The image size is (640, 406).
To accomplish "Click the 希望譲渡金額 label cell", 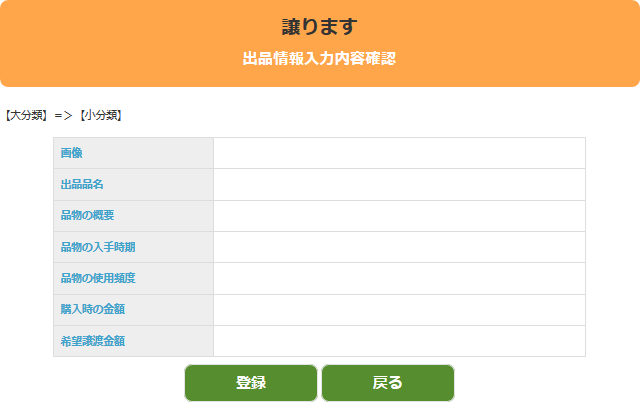I will (x=93, y=341).
